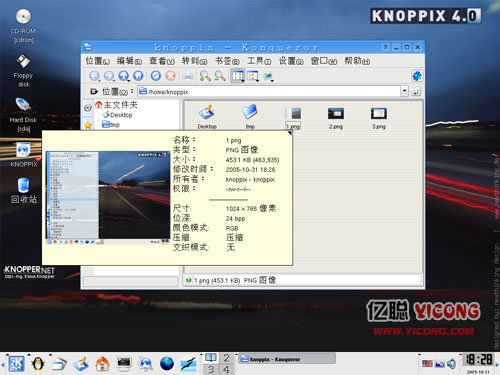
Task: Select 主文件夹 in the sidebar tree
Action: coord(116,105)
